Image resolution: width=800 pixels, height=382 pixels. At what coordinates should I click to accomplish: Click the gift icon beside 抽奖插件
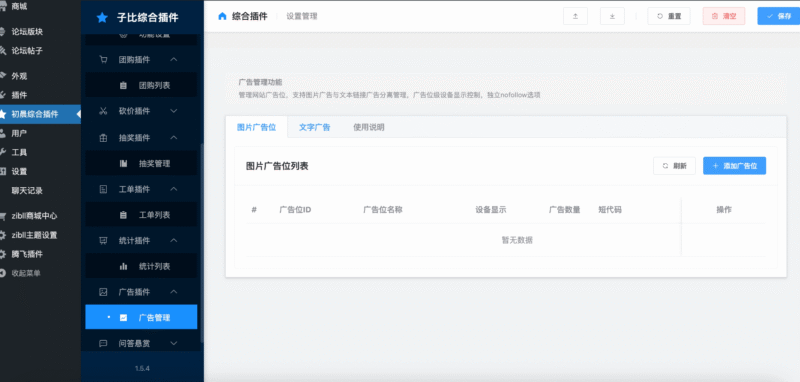(x=103, y=138)
